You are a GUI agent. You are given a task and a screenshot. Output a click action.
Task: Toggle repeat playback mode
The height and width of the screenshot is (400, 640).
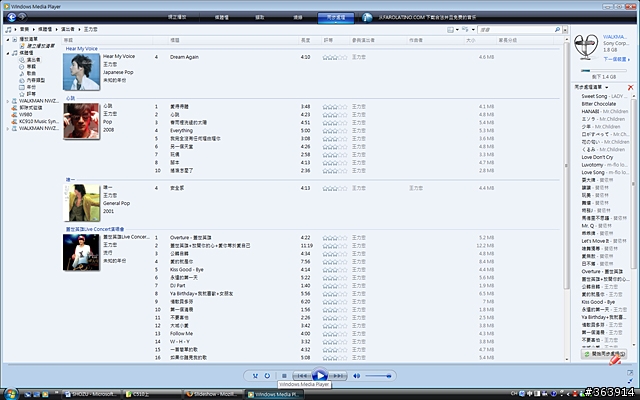click(267, 376)
